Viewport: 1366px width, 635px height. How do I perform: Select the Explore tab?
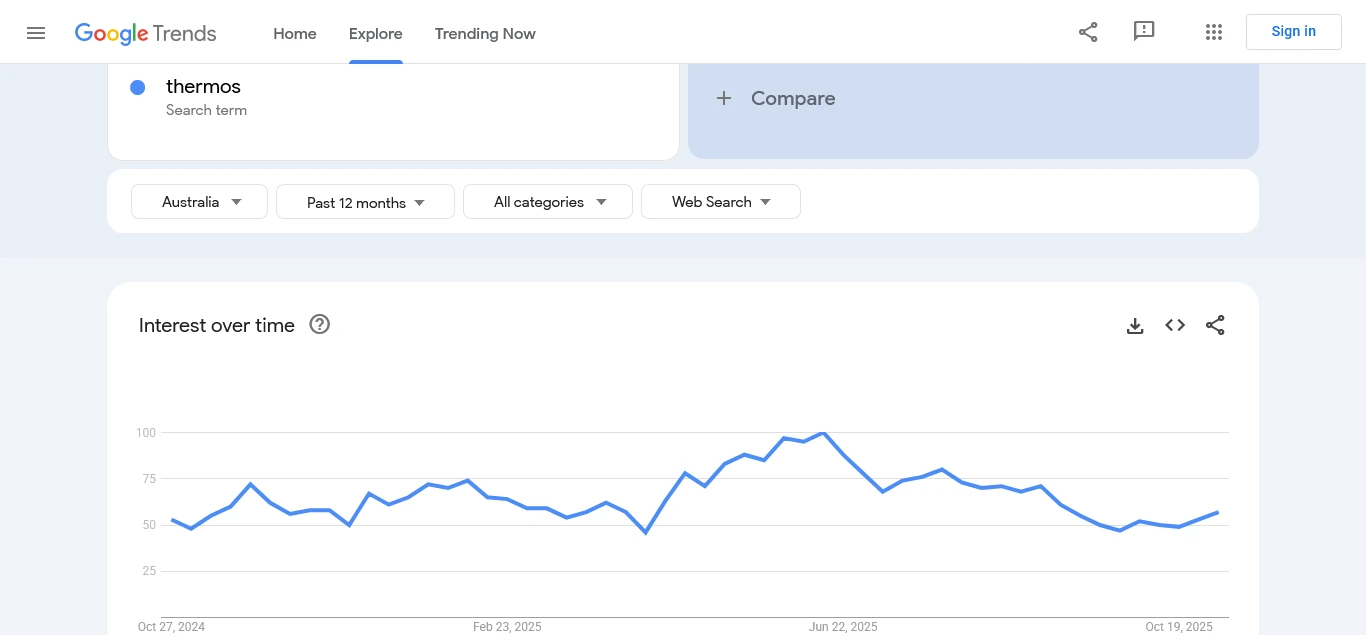coord(376,34)
